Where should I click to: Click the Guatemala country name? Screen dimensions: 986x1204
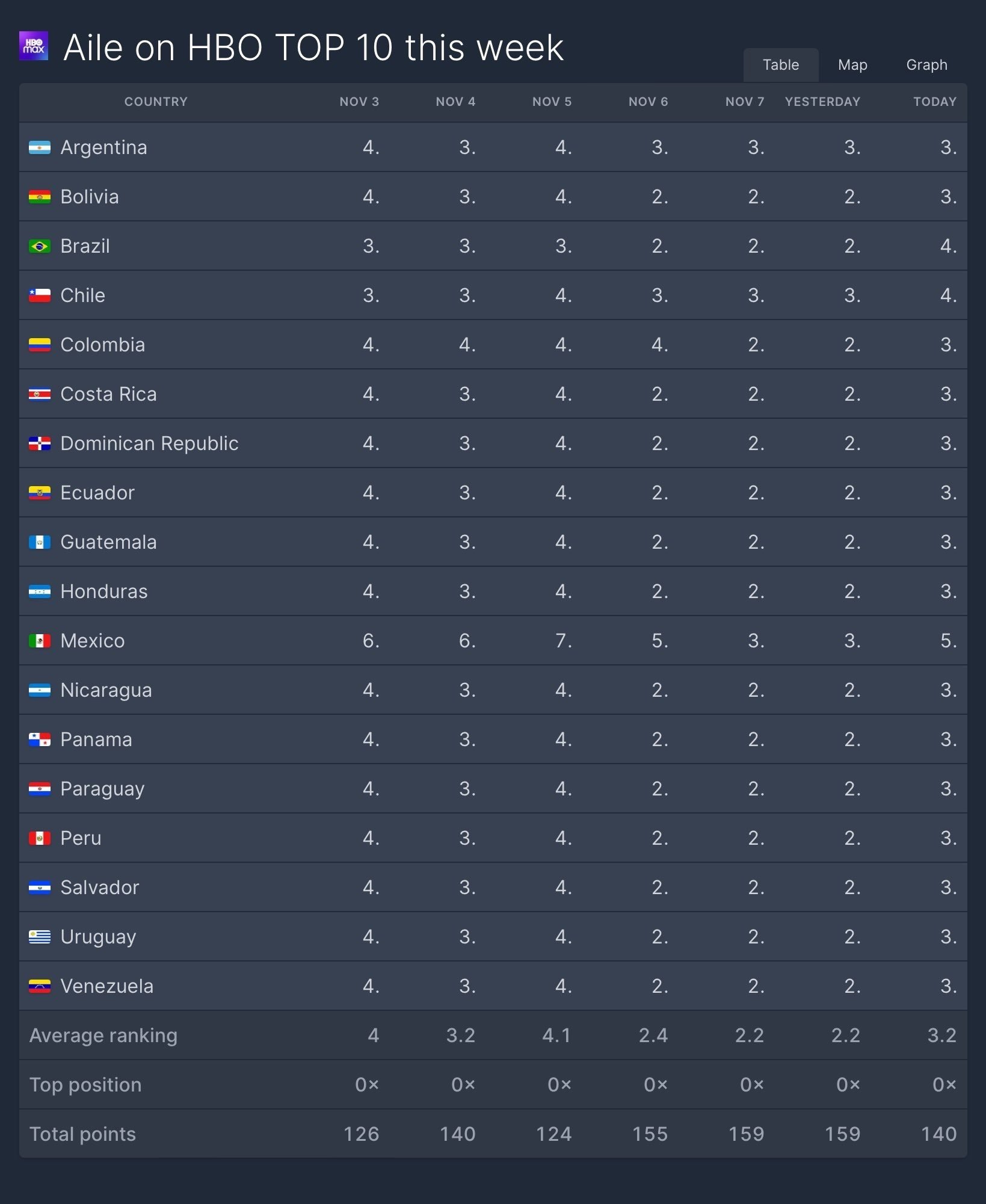click(108, 543)
